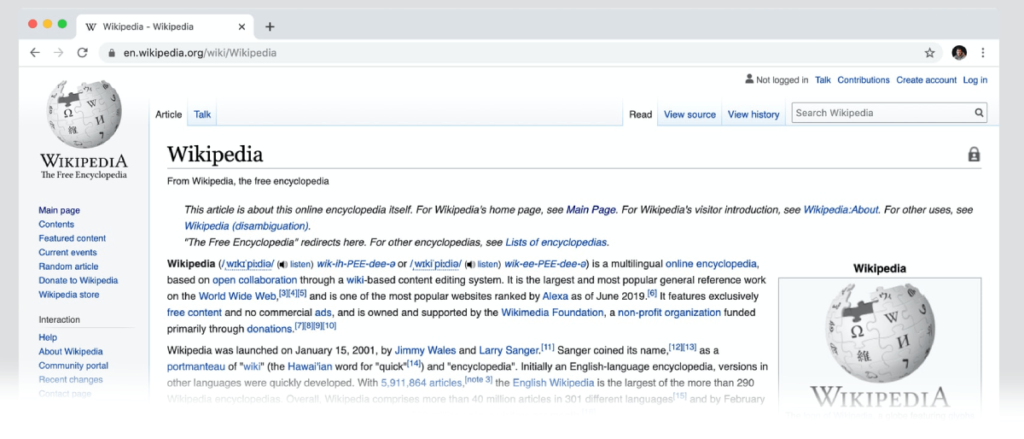Close the Wikipedia browser tab
This screenshot has width=1024, height=439.
click(x=242, y=27)
